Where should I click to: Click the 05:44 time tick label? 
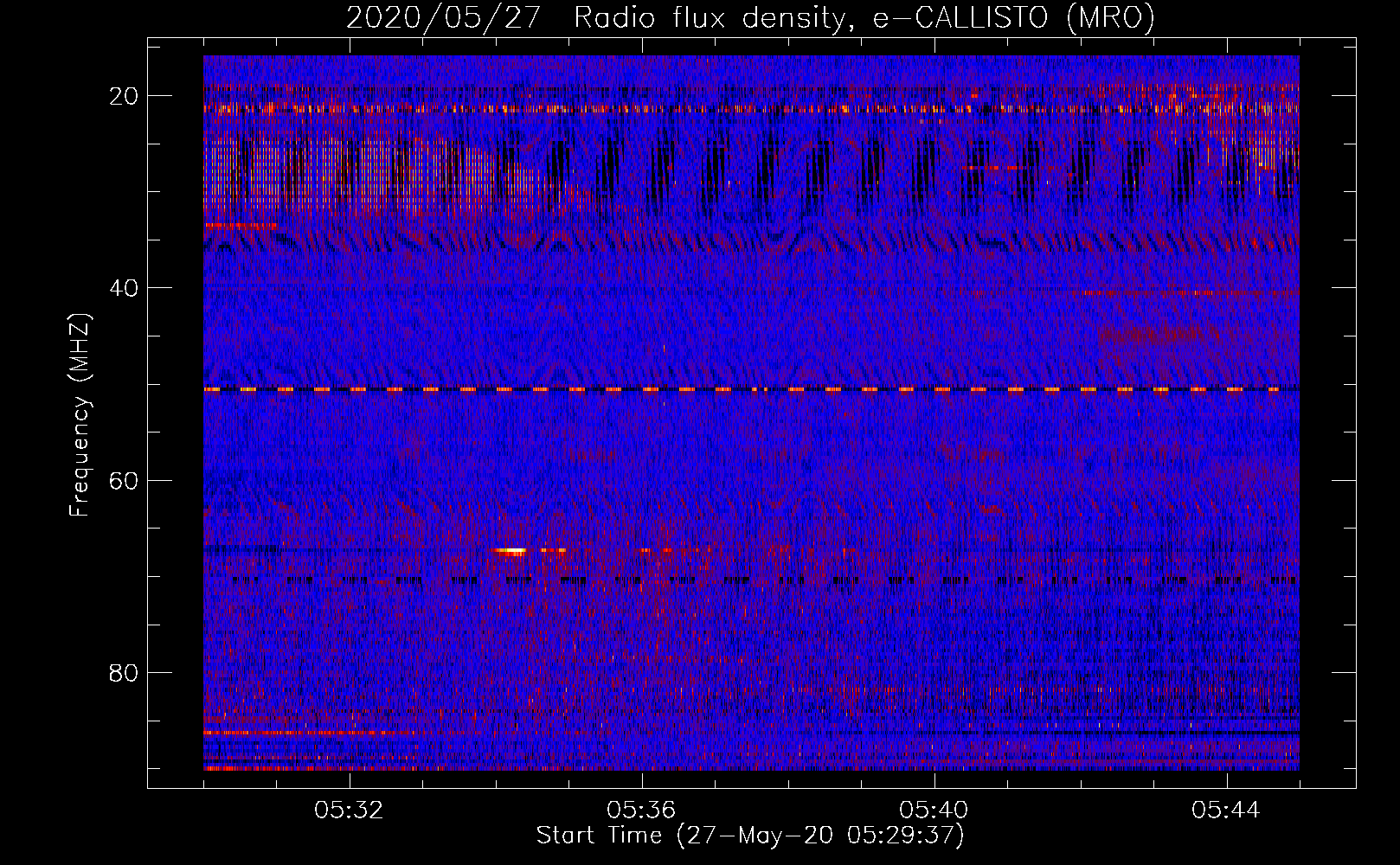point(1226,811)
